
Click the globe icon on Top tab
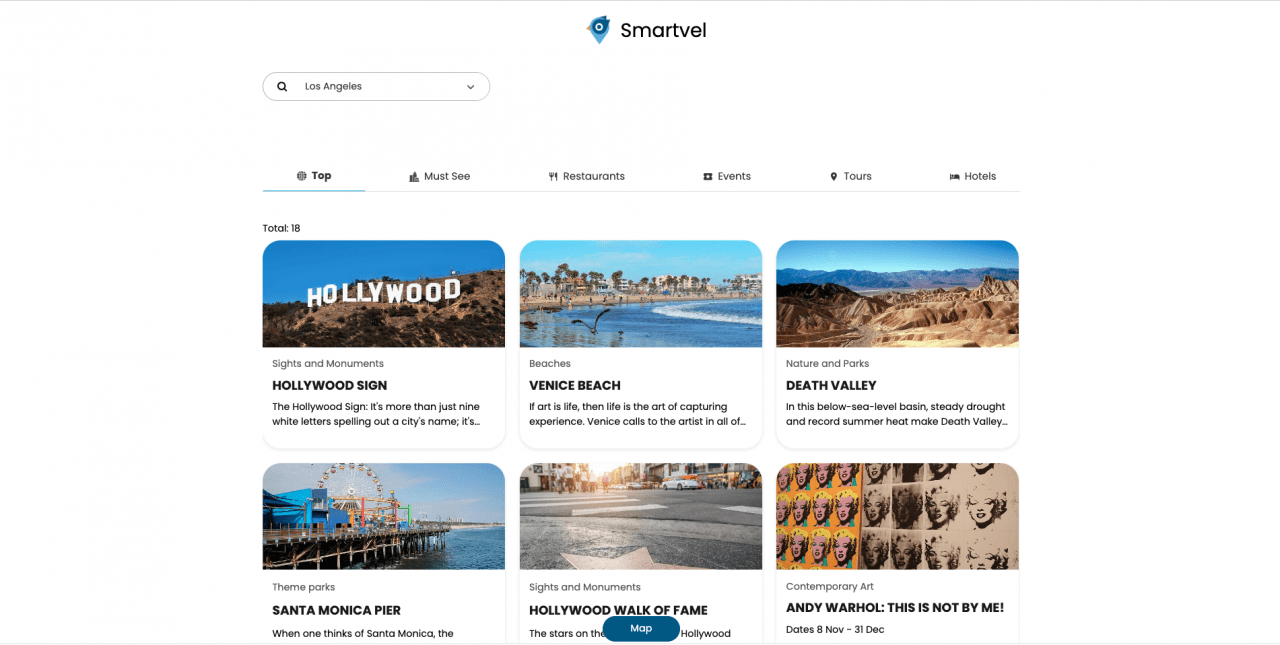tap(301, 176)
